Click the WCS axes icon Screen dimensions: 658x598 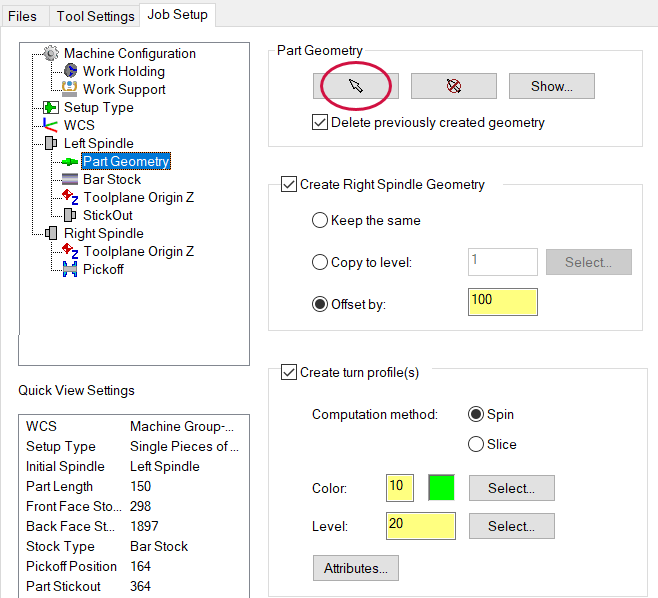point(50,125)
